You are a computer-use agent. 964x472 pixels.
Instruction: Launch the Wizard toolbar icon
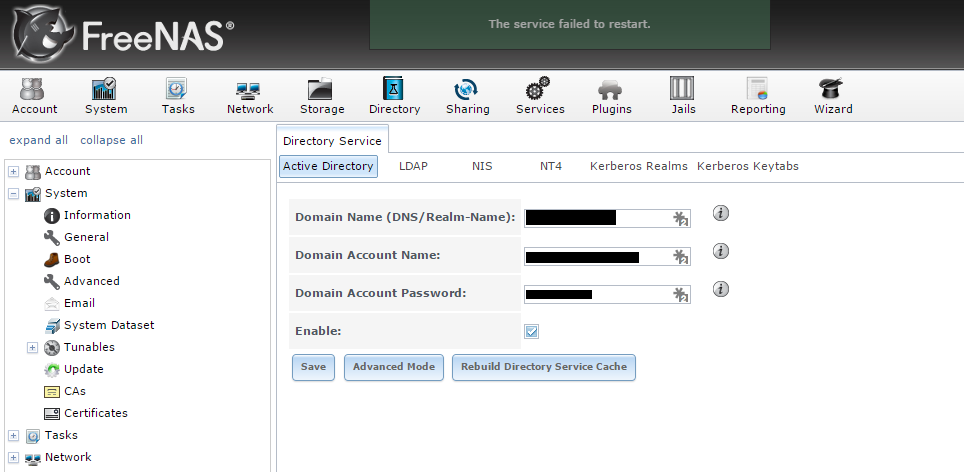[832, 96]
